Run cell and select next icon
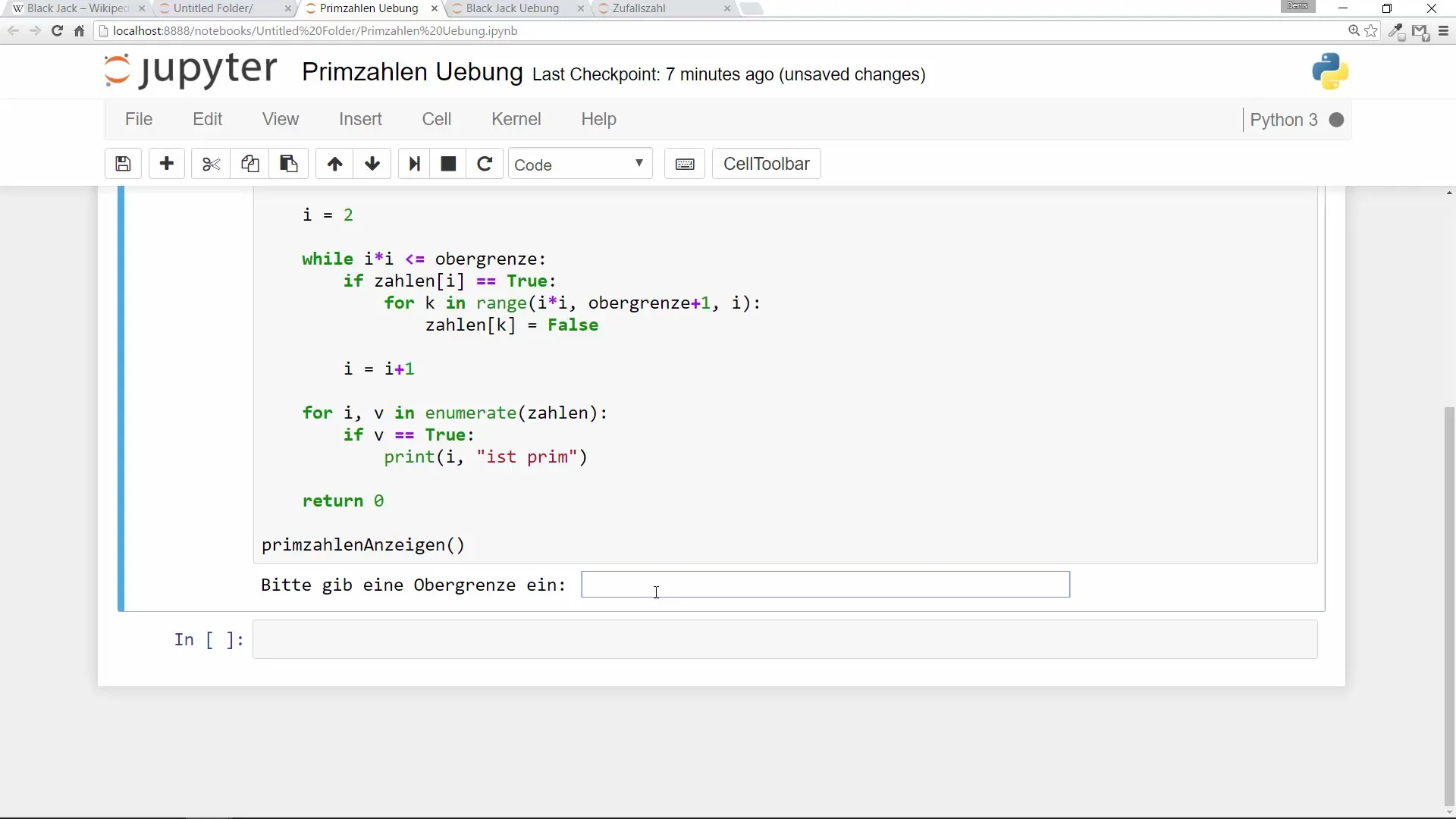Image resolution: width=1456 pixels, height=819 pixels. 414,164
